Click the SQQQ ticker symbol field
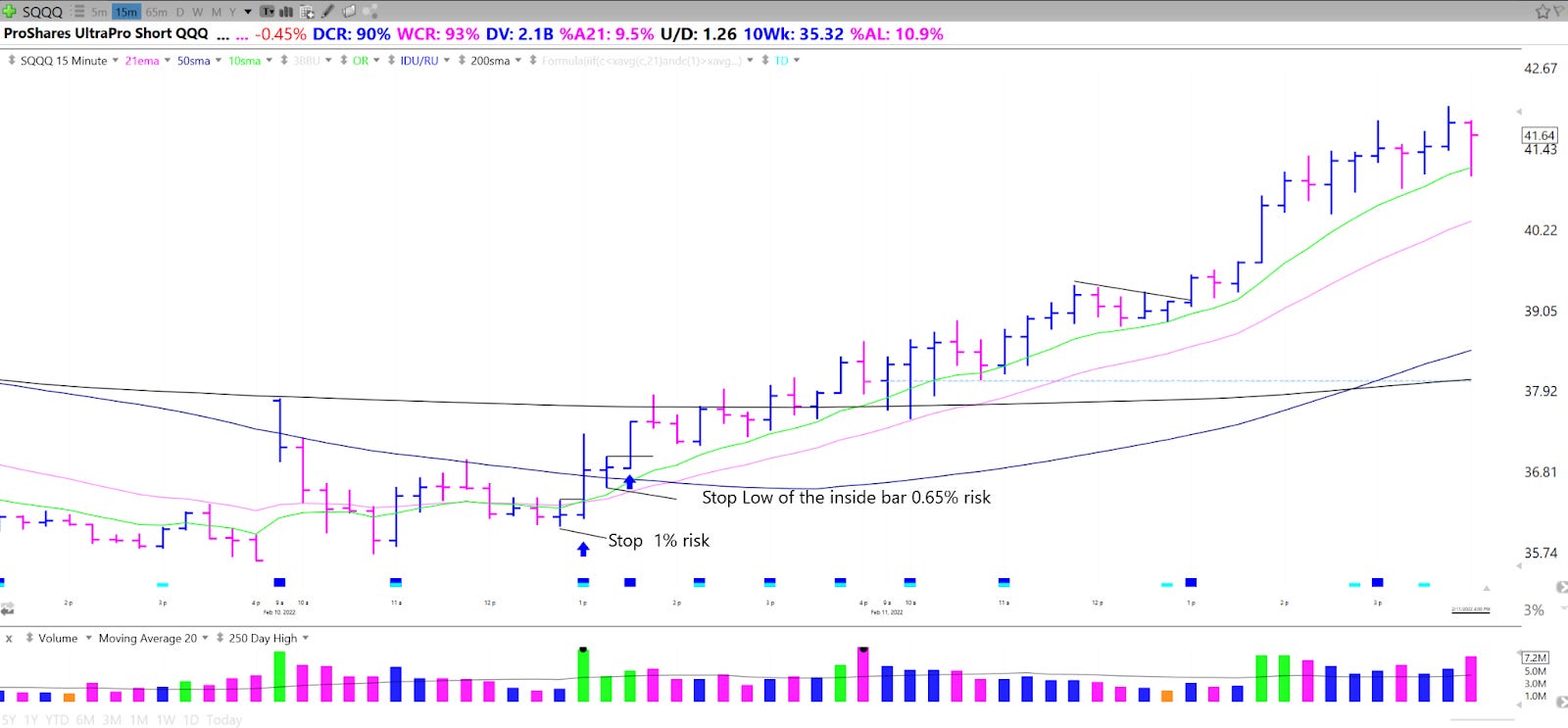 click(x=42, y=12)
